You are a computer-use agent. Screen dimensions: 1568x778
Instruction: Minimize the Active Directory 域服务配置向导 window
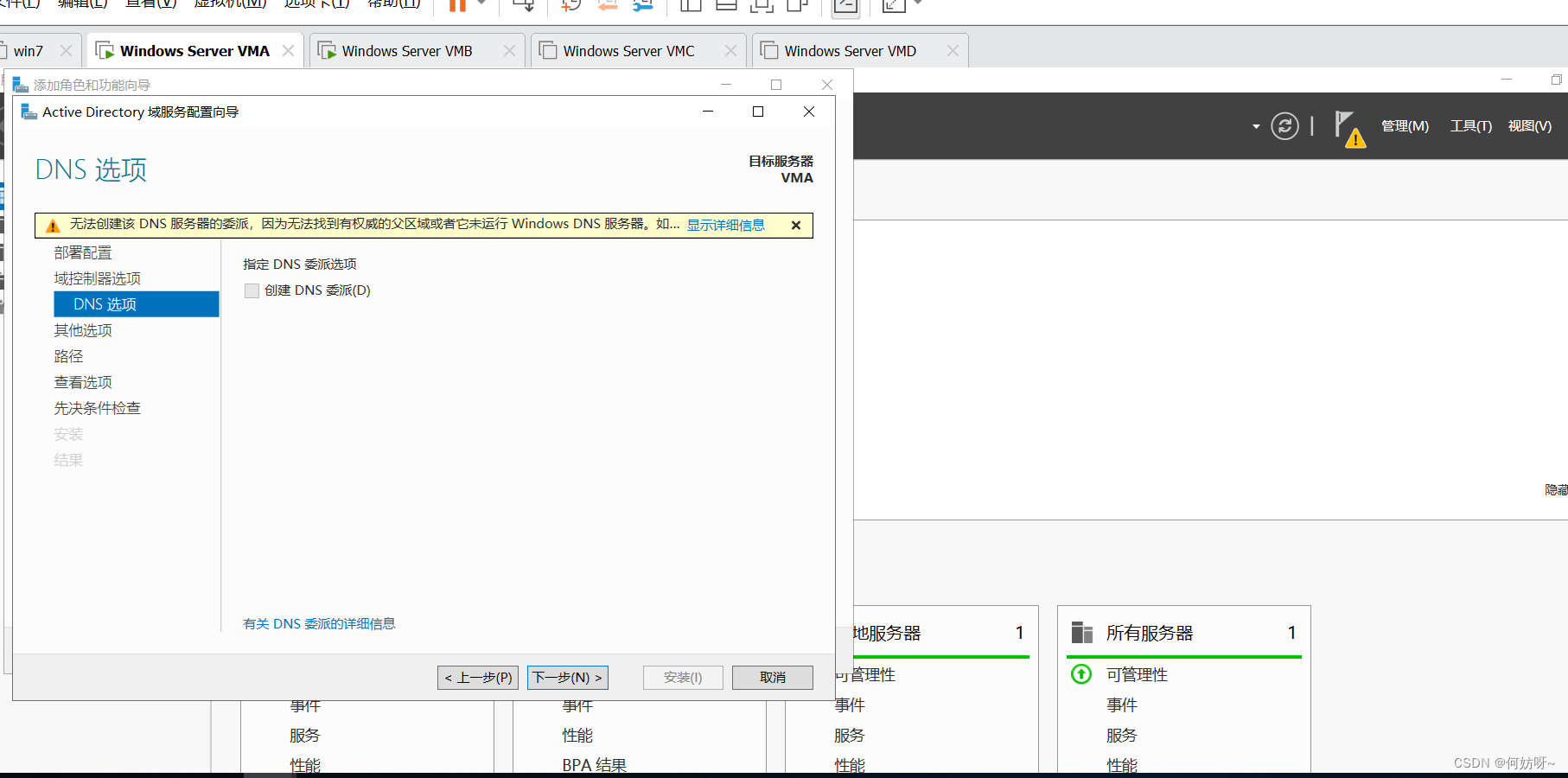[x=708, y=112]
